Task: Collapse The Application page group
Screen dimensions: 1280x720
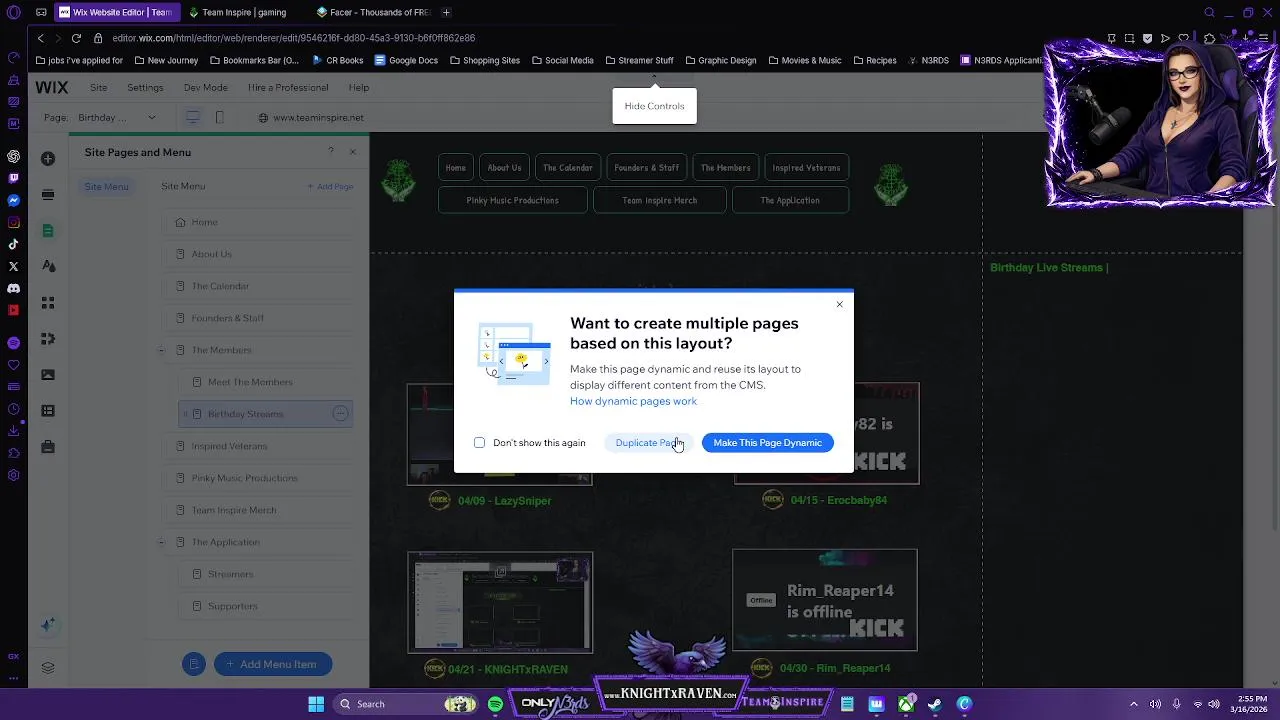Action: [x=162, y=542]
